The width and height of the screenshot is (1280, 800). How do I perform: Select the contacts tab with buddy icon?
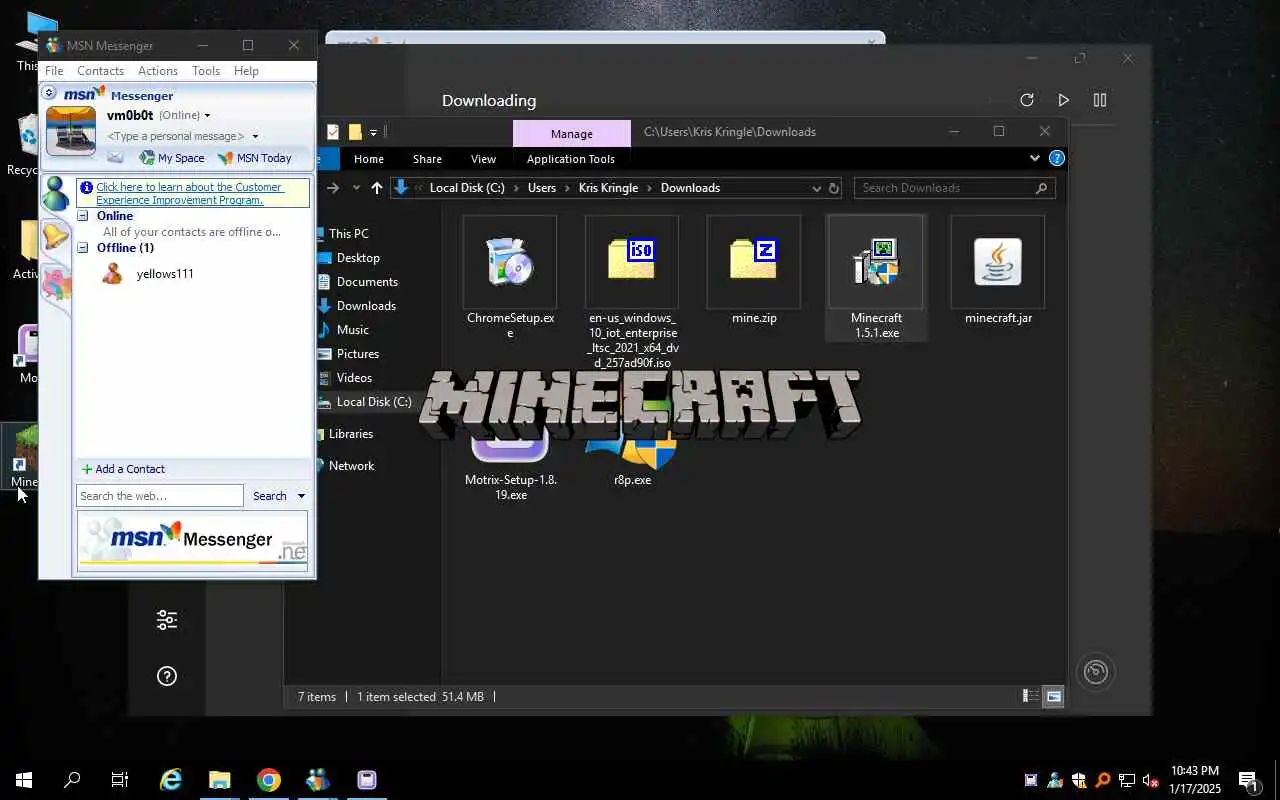point(55,193)
